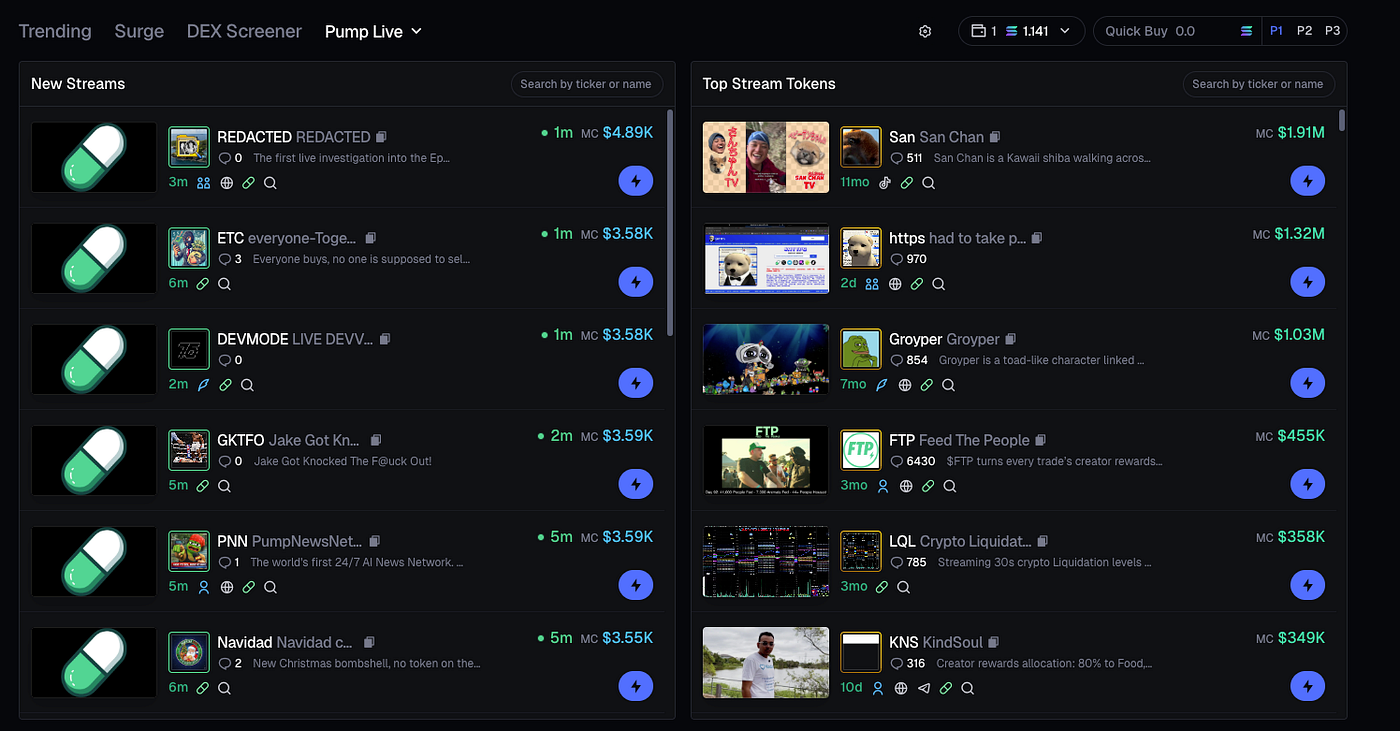Open the San Chan stream thumbnail
This screenshot has width=1400, height=731.
coord(766,157)
